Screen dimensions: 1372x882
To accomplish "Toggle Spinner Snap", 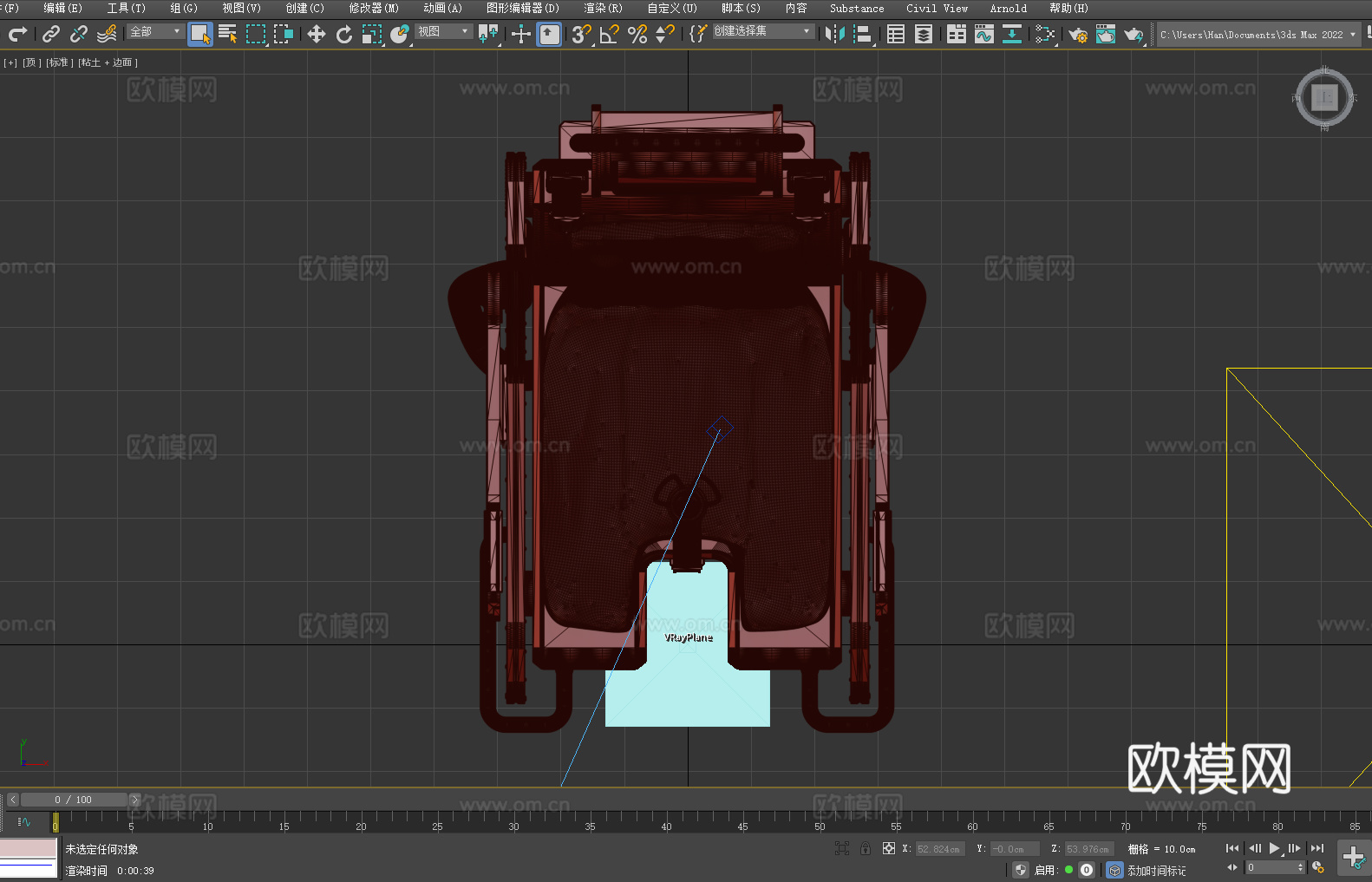I will [x=665, y=34].
